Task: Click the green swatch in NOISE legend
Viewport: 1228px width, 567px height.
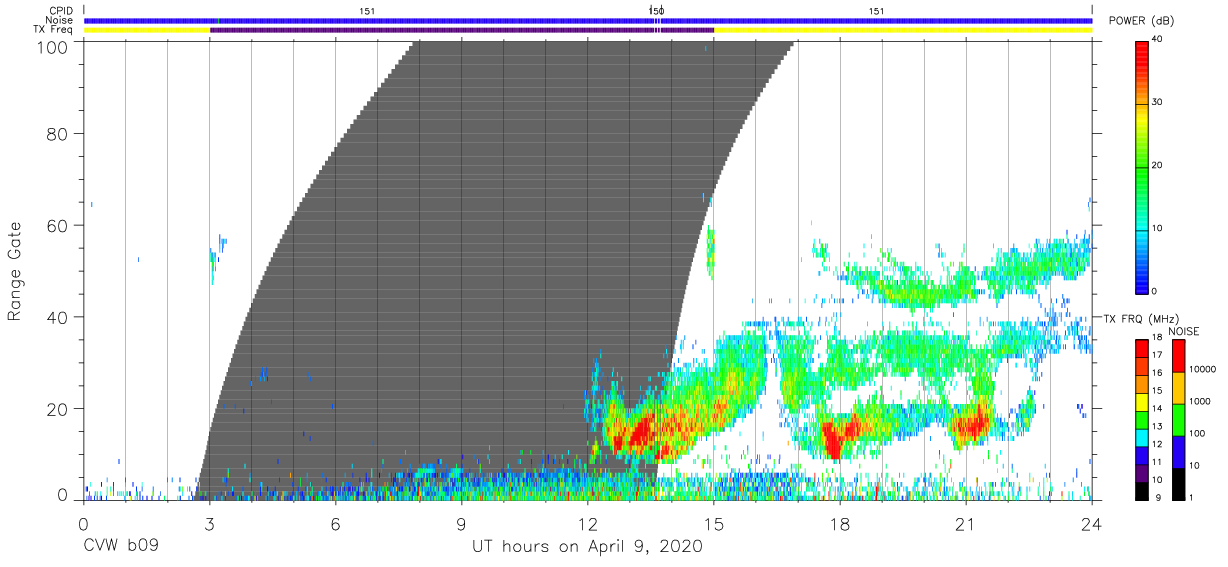Action: pyautogui.click(x=1178, y=419)
